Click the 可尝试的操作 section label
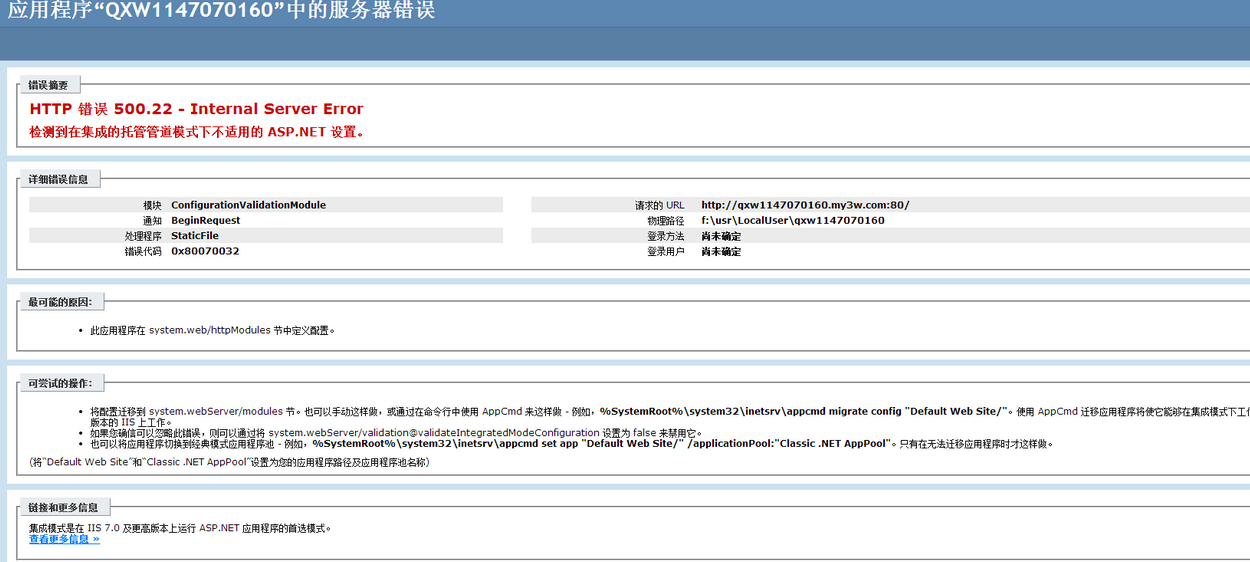 (x=60, y=384)
